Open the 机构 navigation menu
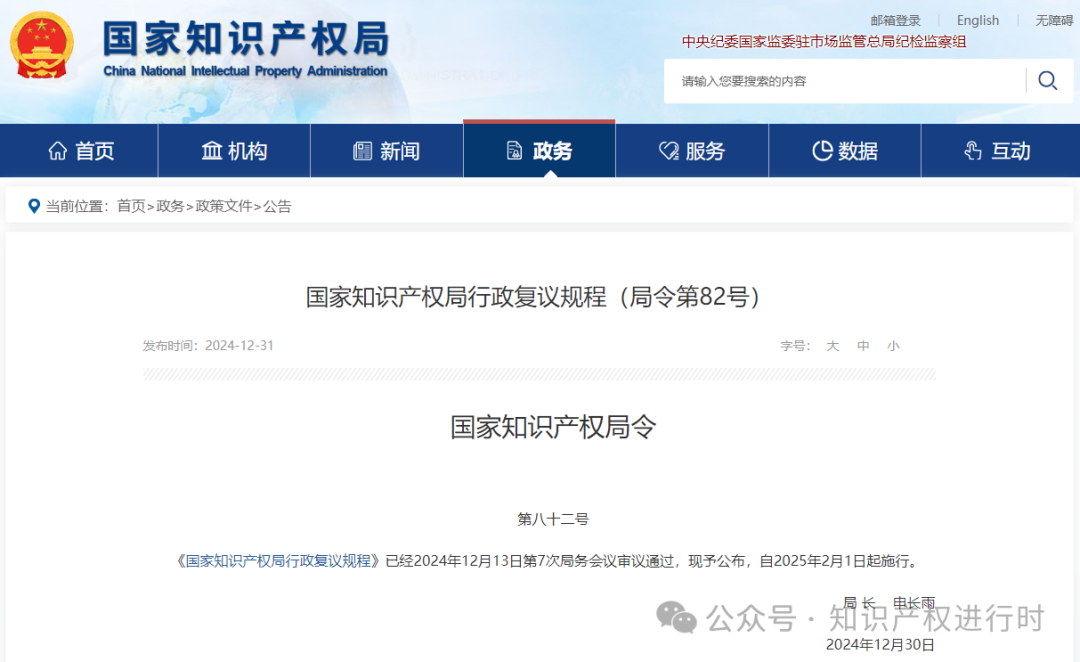This screenshot has height=662, width=1080. [x=234, y=150]
